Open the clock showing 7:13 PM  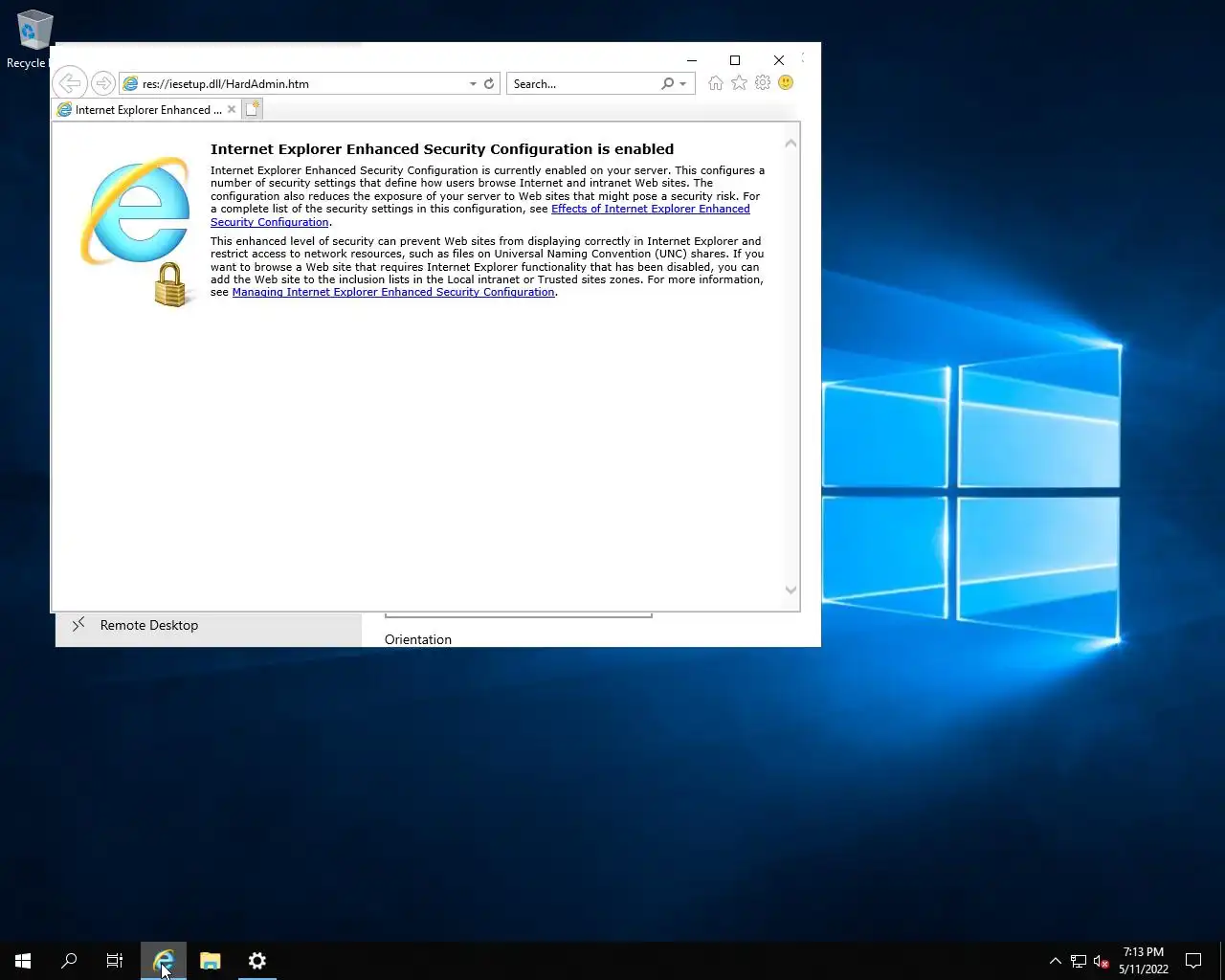1144,961
